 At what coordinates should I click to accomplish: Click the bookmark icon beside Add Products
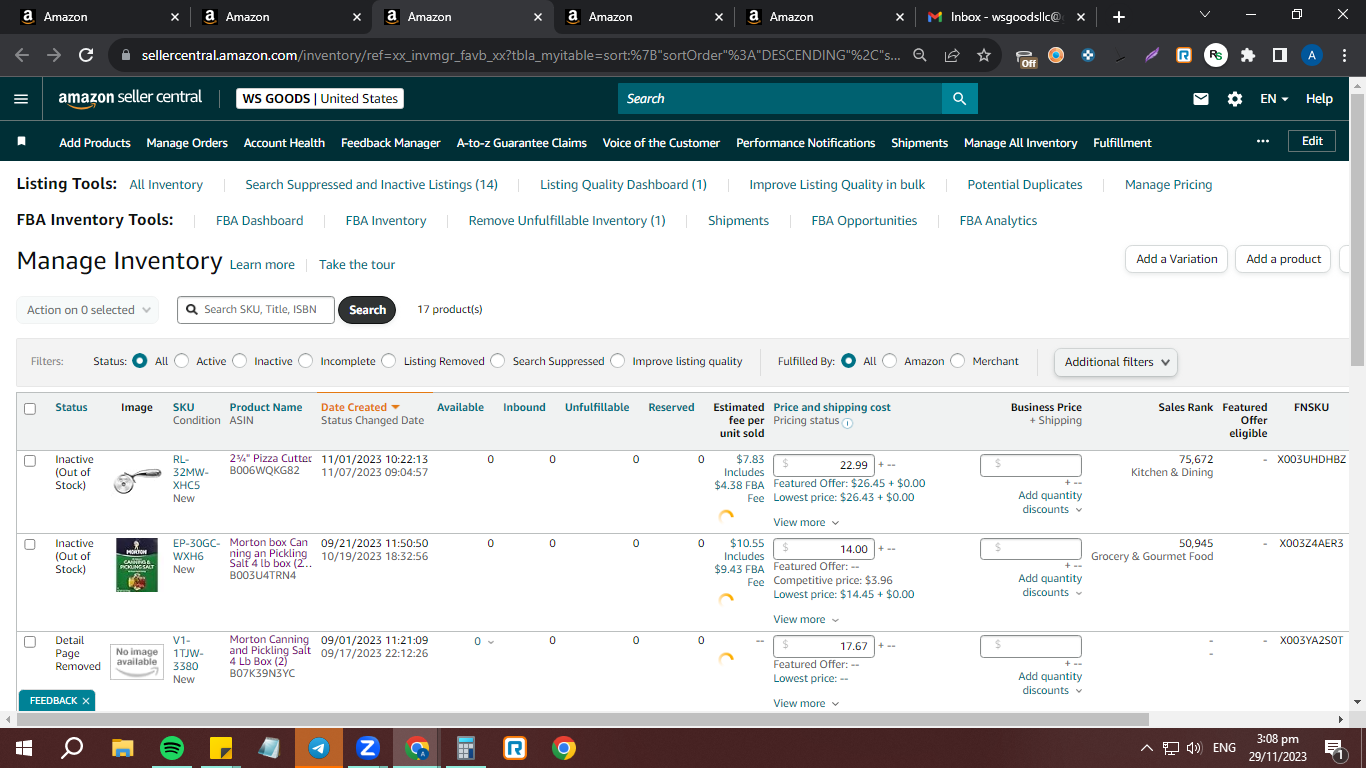pyautogui.click(x=22, y=142)
